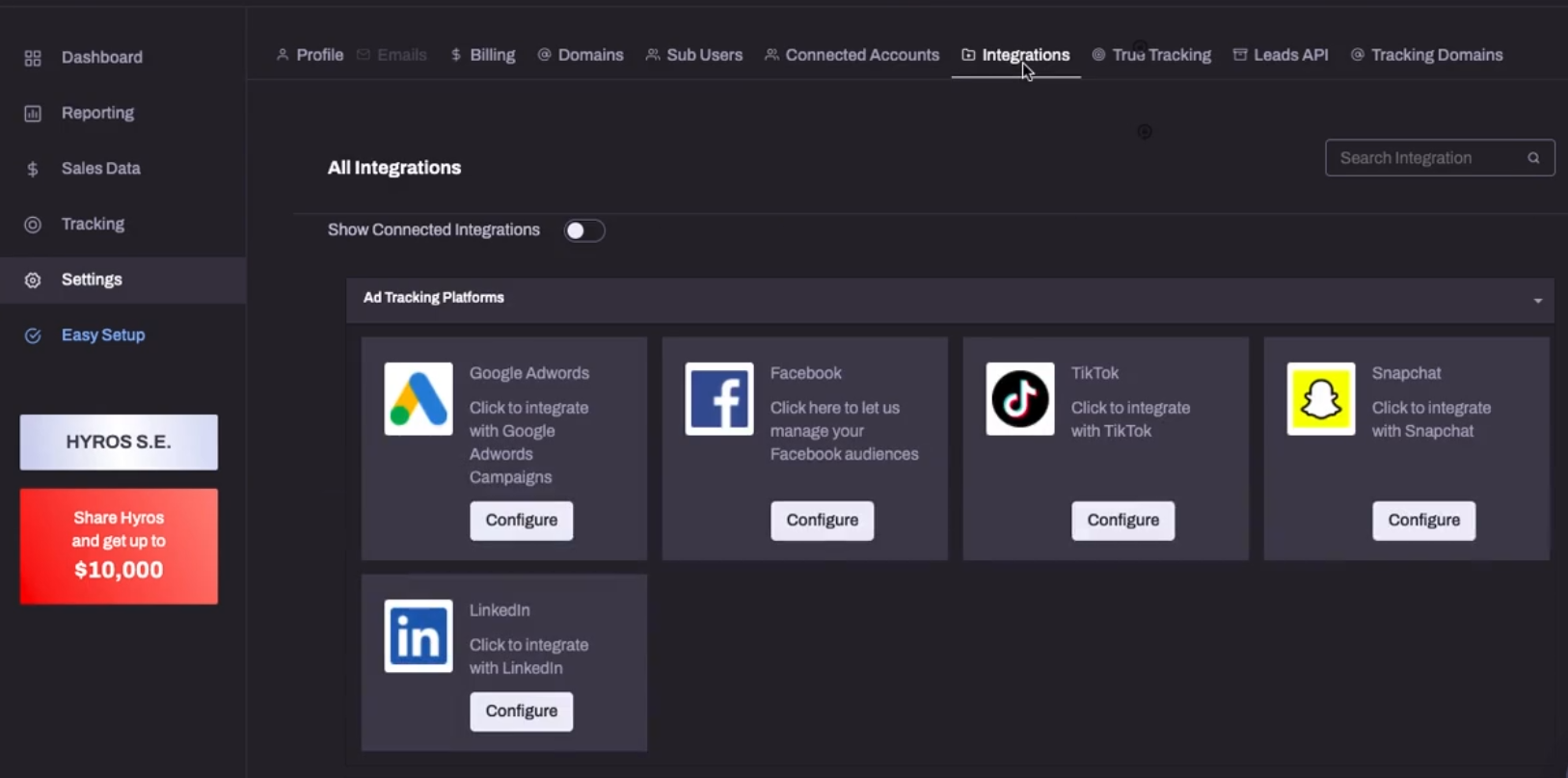The image size is (1568, 778).
Task: Toggle Show Connected Integrations switch
Action: tap(584, 230)
